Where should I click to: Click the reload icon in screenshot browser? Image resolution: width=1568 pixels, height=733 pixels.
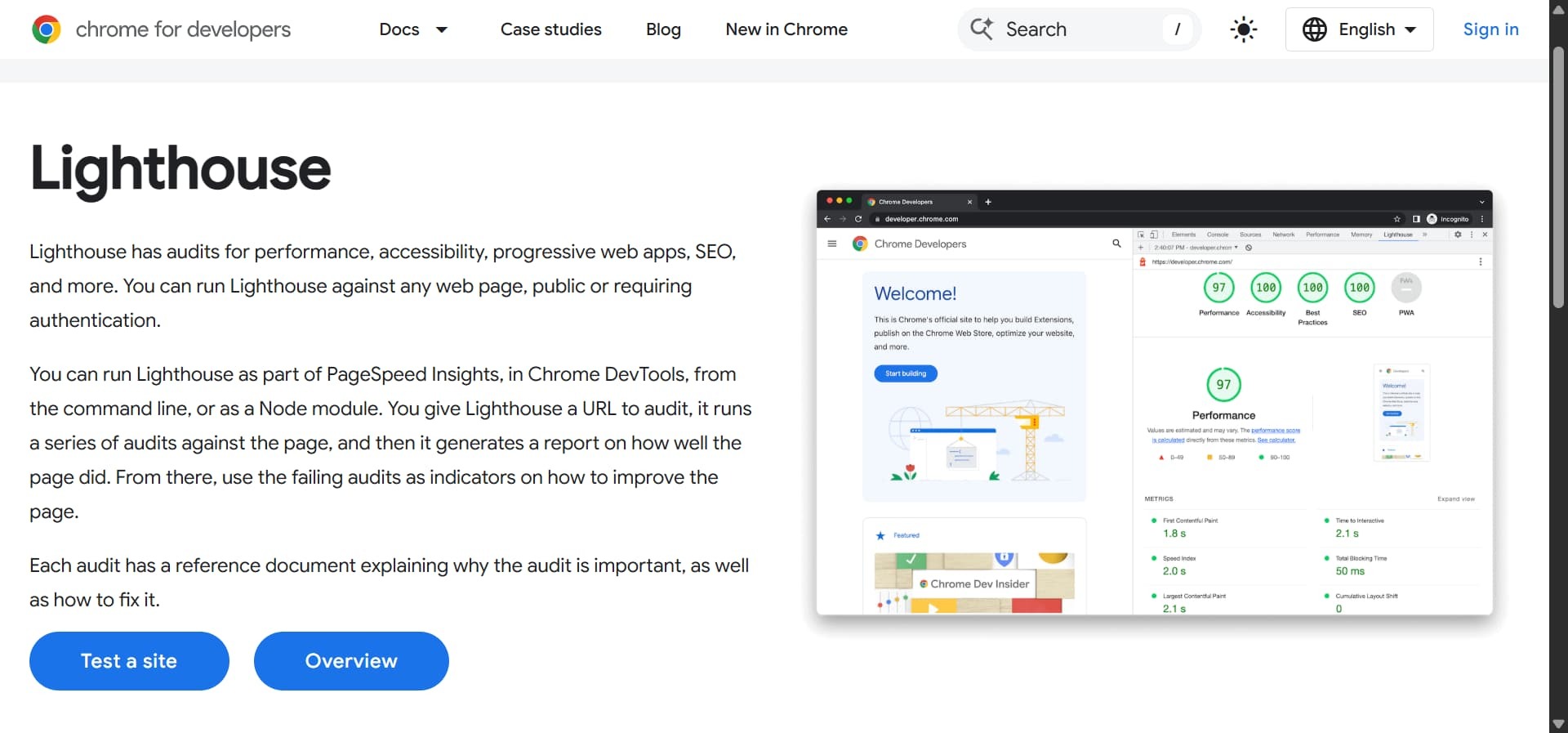point(858,219)
